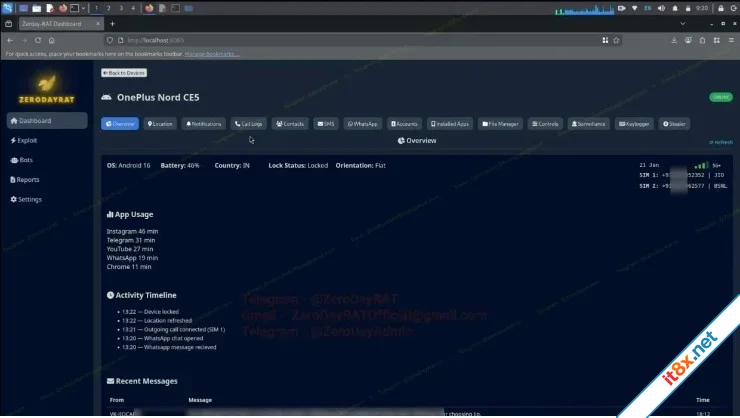Image resolution: width=740 pixels, height=418 pixels.
Task: Click the volume icon in system tray
Action: [x=661, y=8]
